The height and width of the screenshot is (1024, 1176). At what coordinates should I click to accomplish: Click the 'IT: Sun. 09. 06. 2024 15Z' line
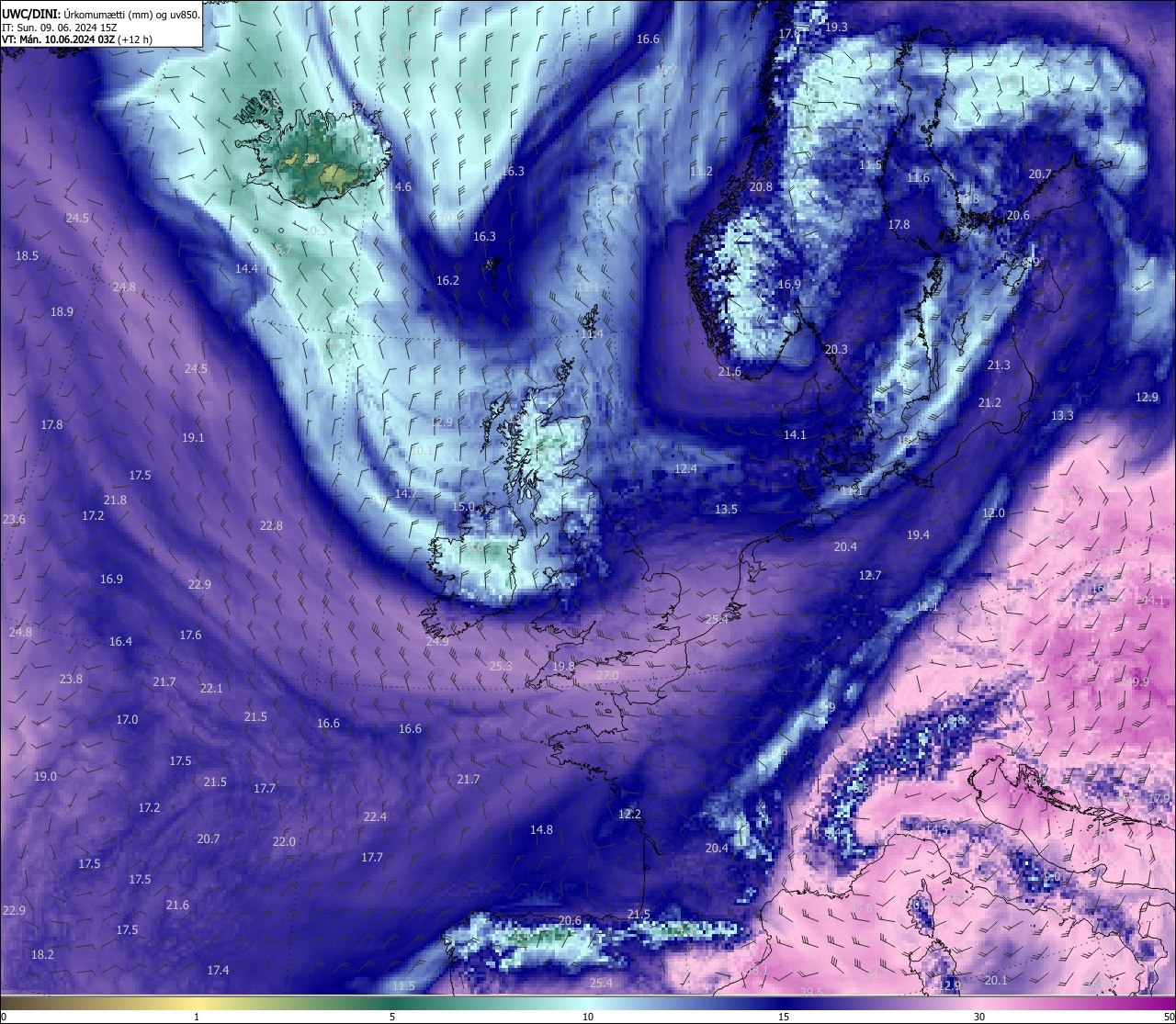pos(60,28)
